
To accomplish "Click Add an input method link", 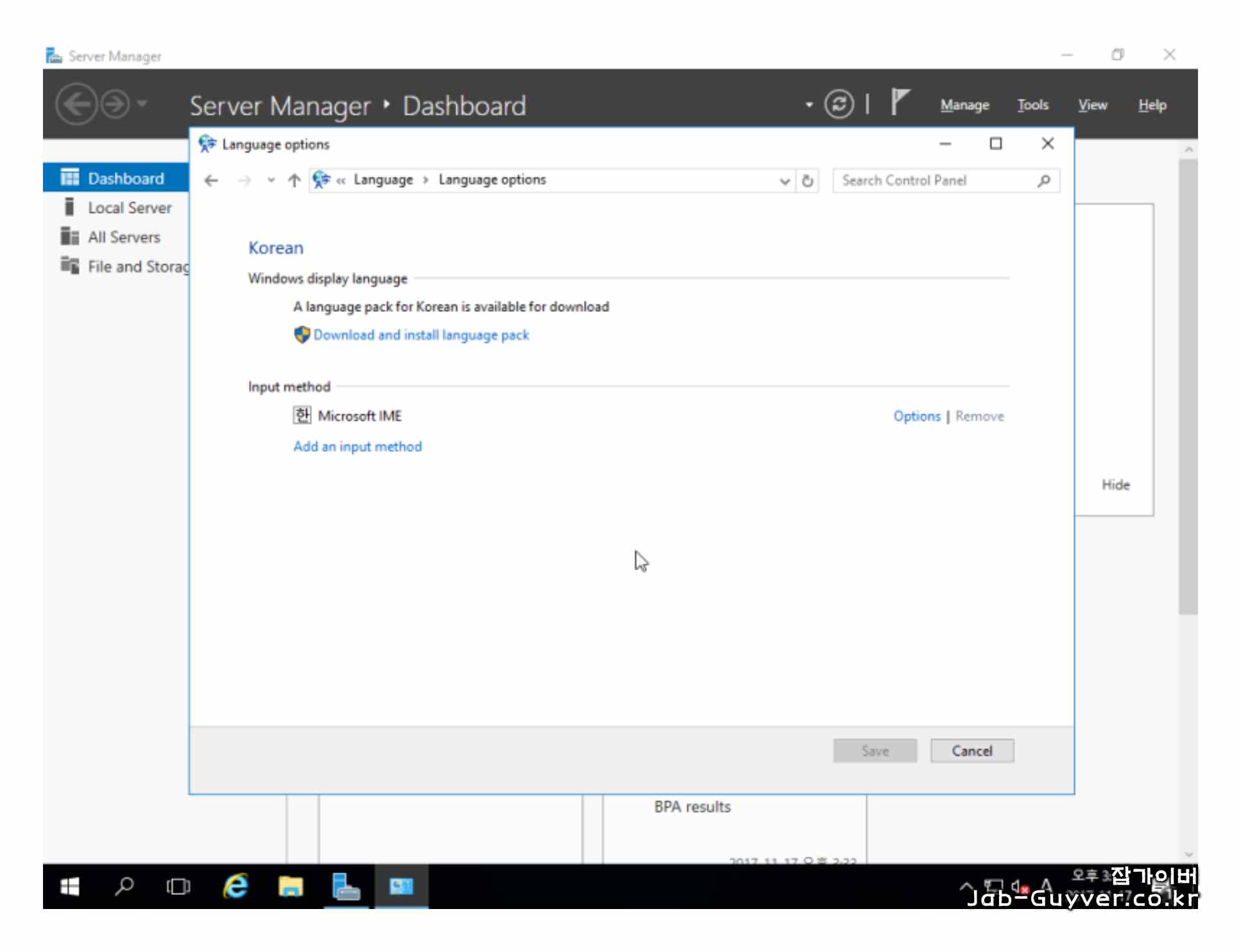I will coord(357,446).
